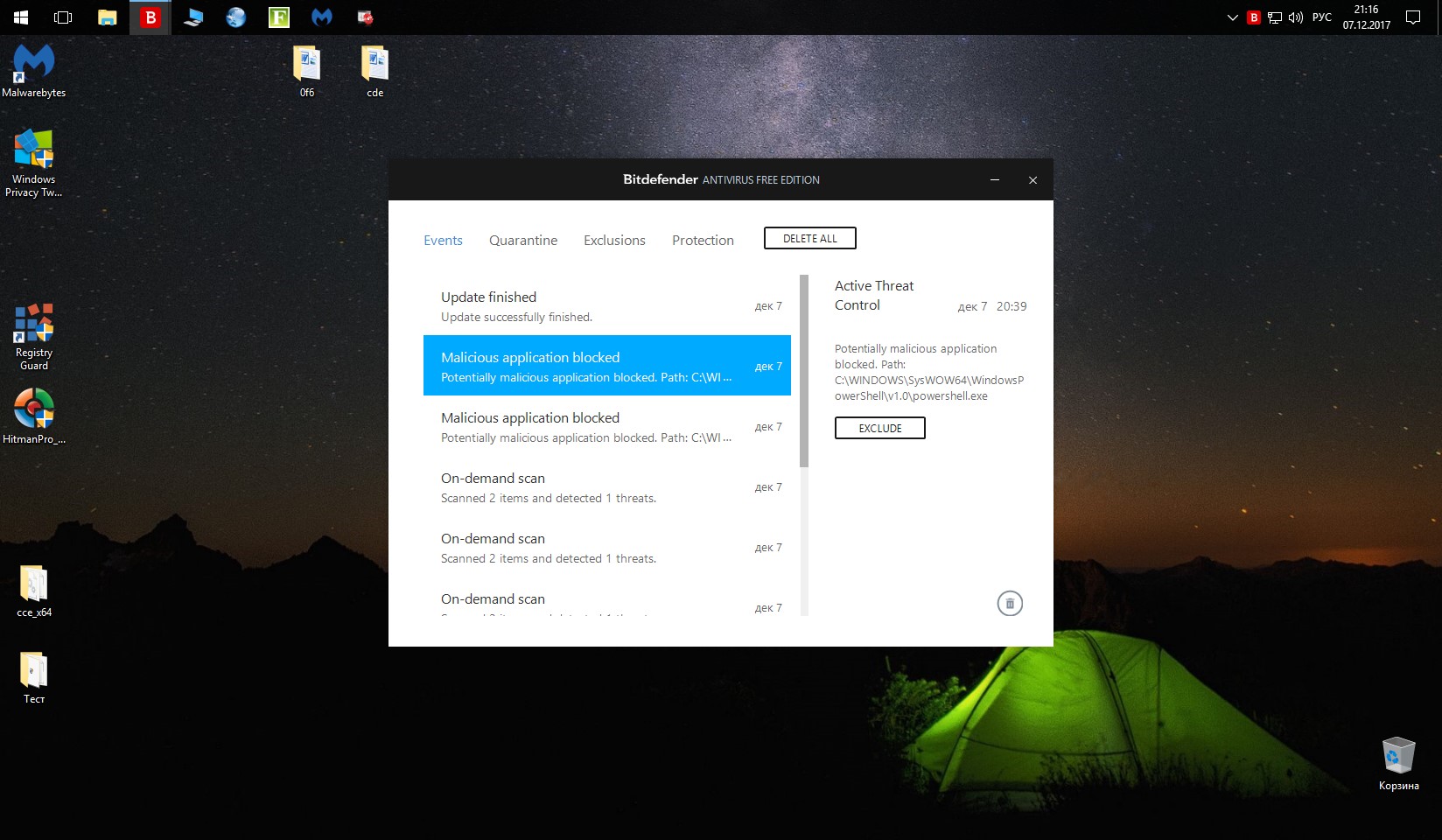Click the trash icon to delete the event
Image resolution: width=1442 pixels, height=840 pixels.
tap(1010, 604)
